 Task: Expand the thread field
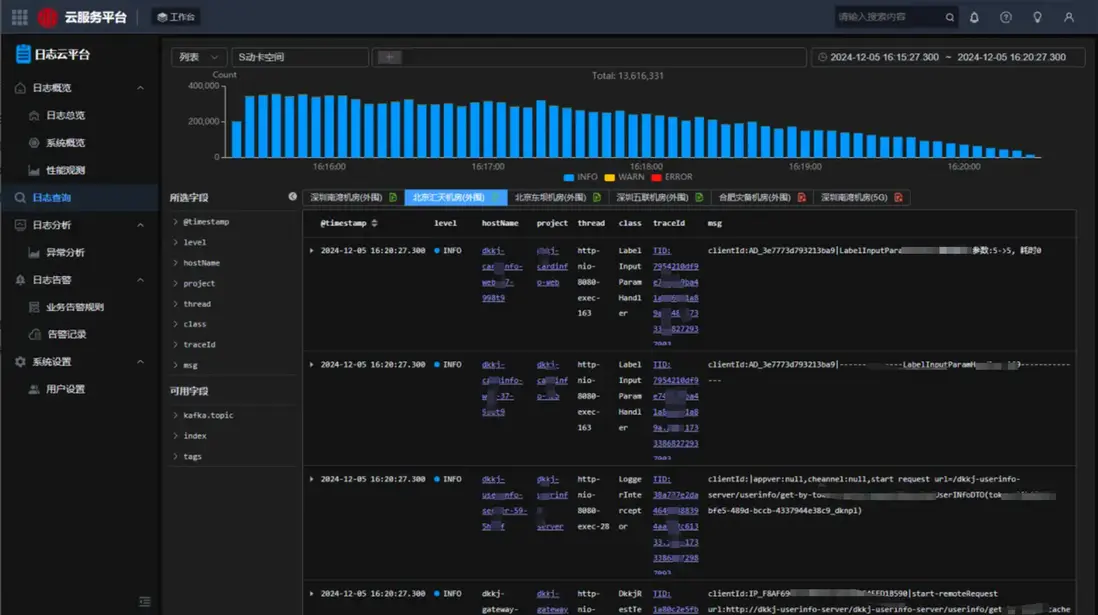coord(175,304)
